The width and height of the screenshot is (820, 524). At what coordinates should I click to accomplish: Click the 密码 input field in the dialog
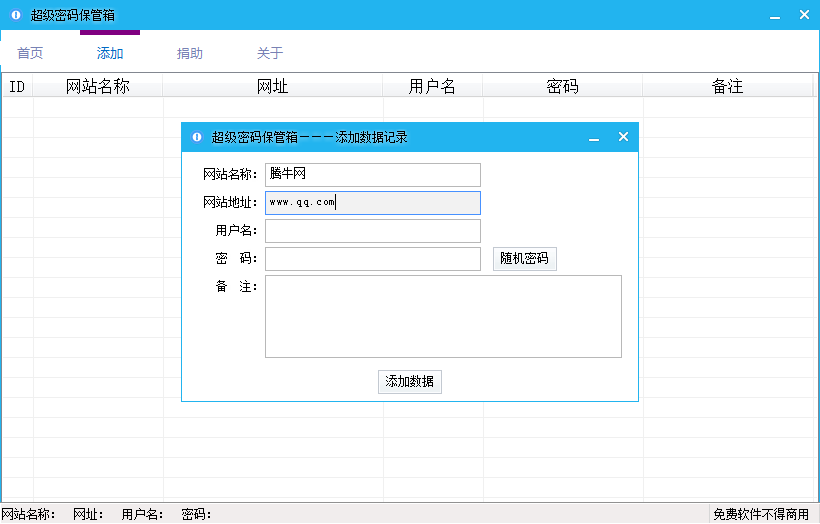coord(372,259)
